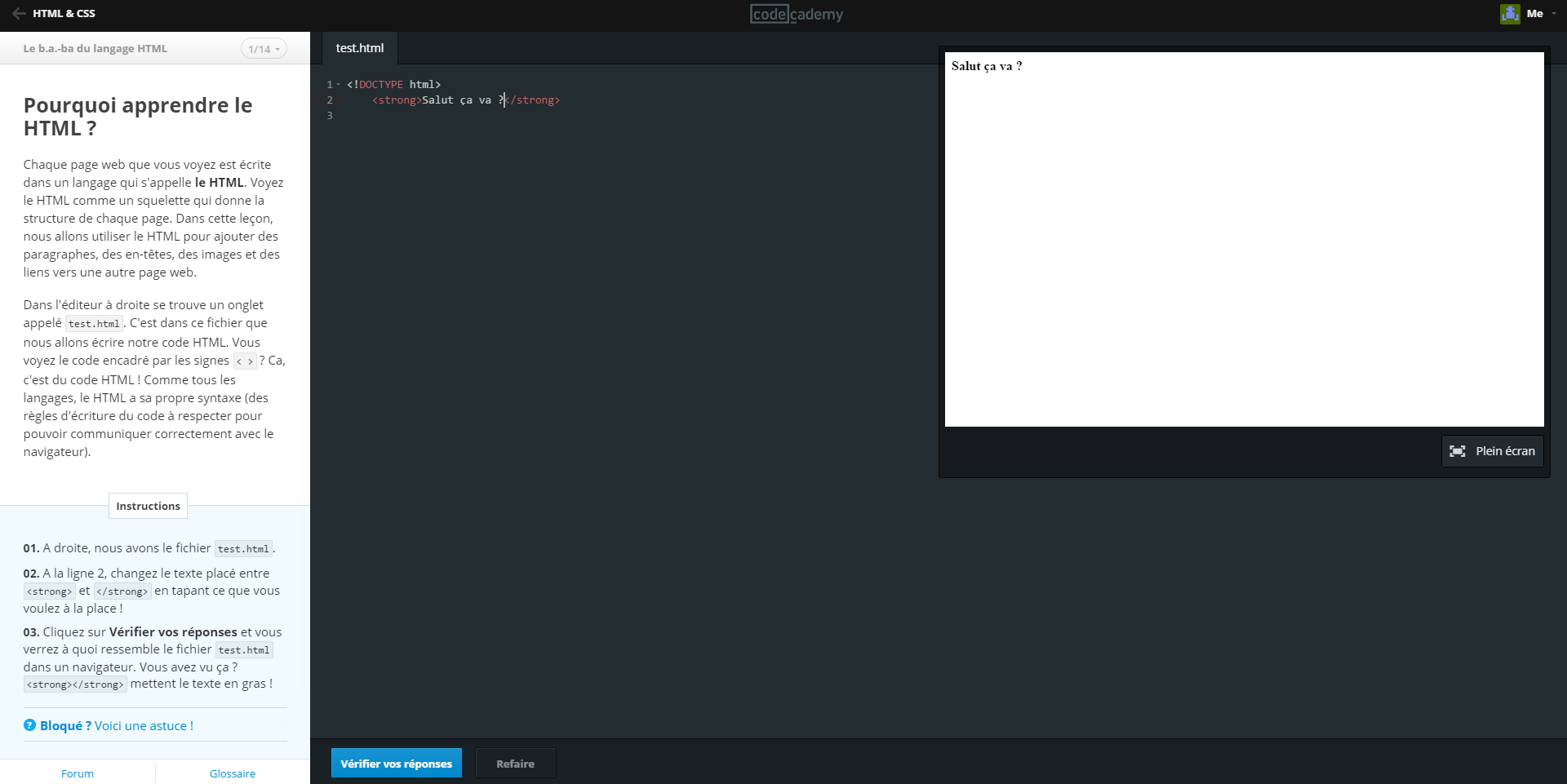Select the test.html editor tab
The image size is (1567, 784).
[359, 48]
